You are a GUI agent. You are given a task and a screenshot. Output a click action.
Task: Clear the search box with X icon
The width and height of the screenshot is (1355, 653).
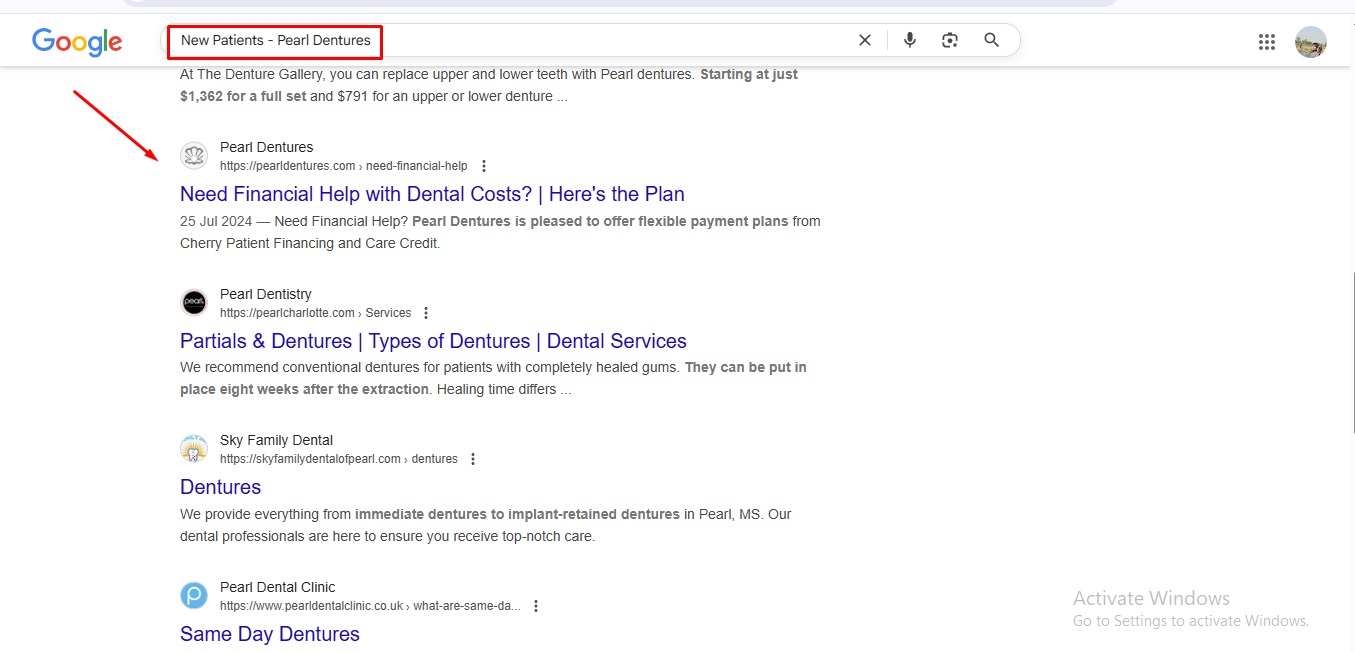[865, 40]
